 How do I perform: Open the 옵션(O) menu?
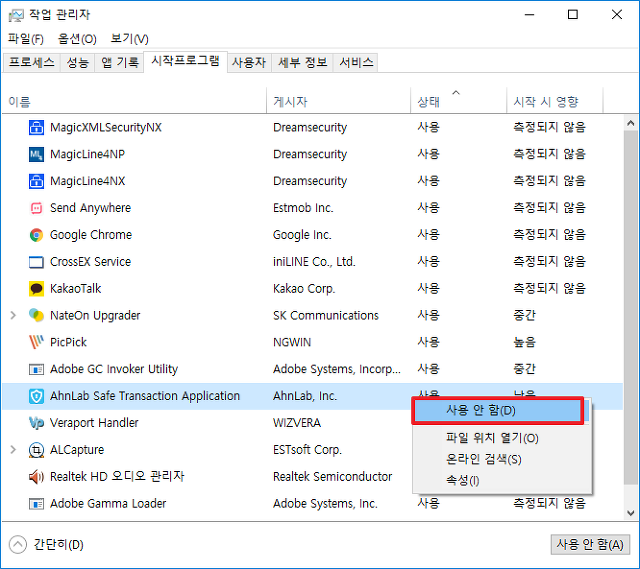tap(77, 39)
